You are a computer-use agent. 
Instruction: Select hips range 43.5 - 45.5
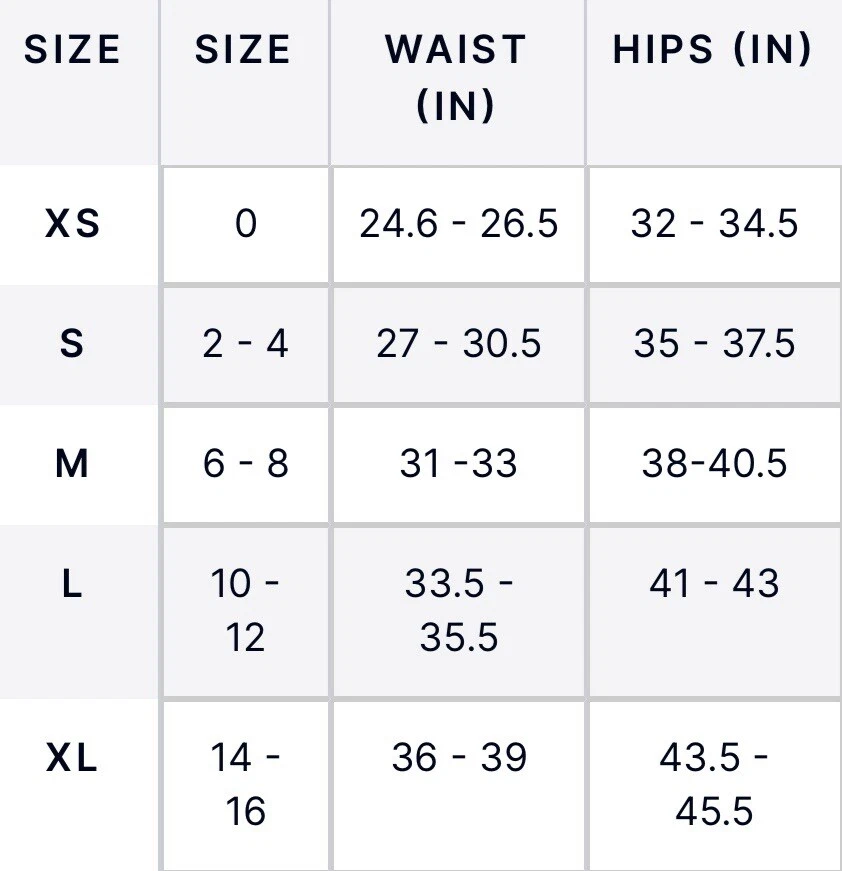(x=714, y=785)
